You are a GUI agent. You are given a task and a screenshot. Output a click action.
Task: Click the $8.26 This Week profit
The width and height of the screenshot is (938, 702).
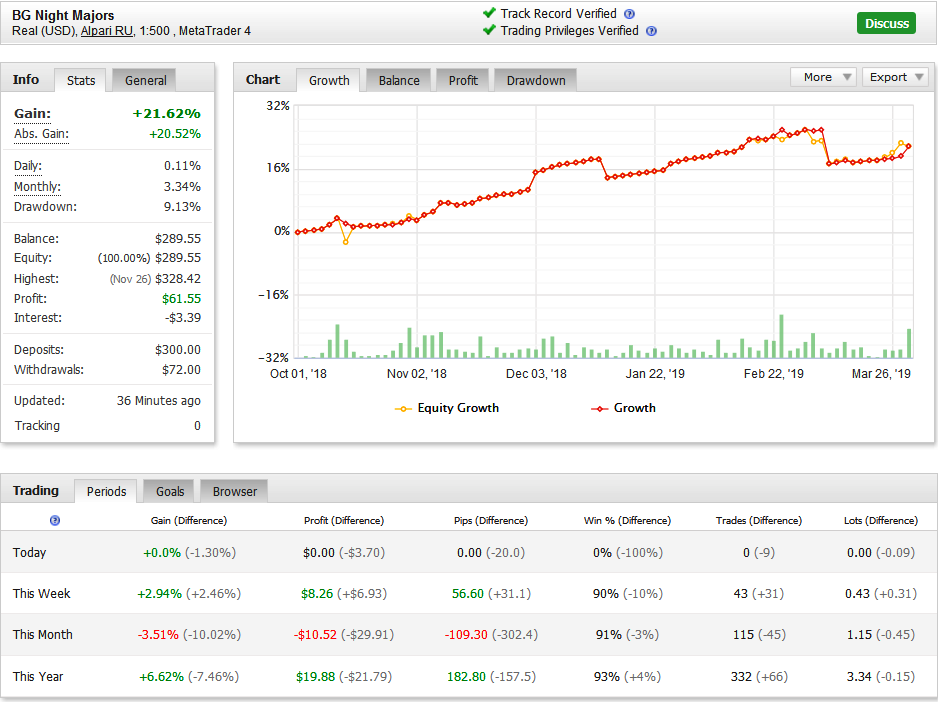click(317, 594)
